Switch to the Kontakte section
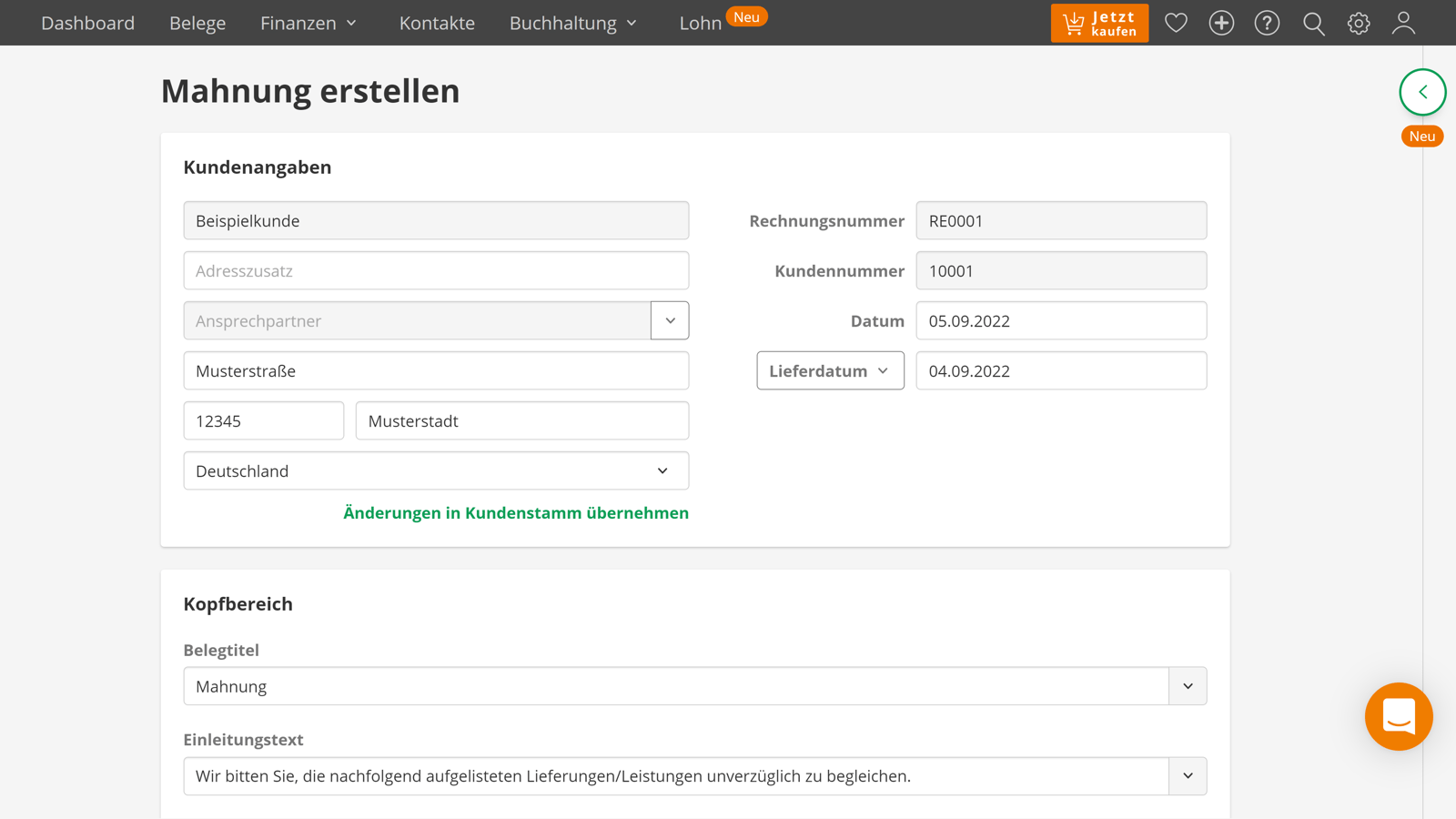 pyautogui.click(x=437, y=23)
